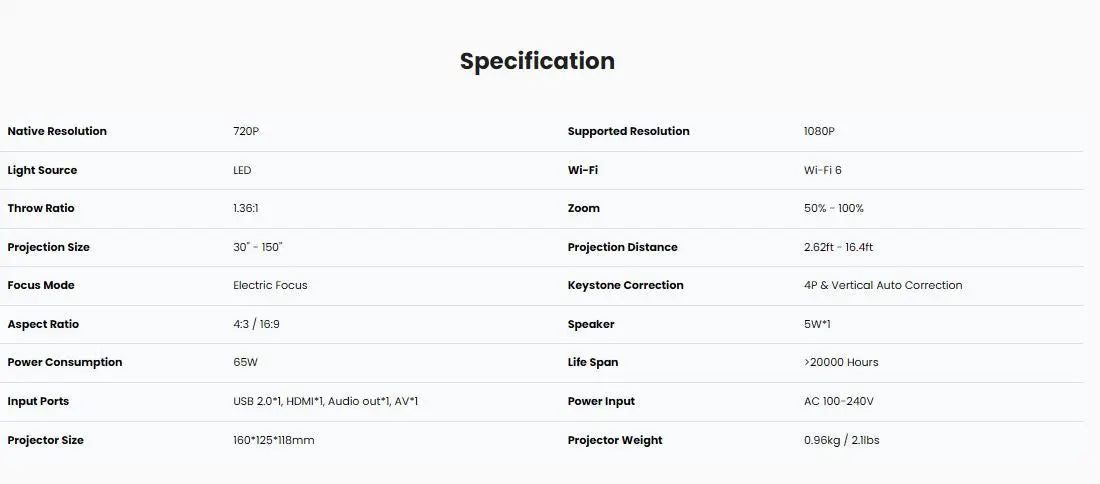Click the 50% - 100% zoom value
The image size is (1100, 484).
pyautogui.click(x=834, y=208)
